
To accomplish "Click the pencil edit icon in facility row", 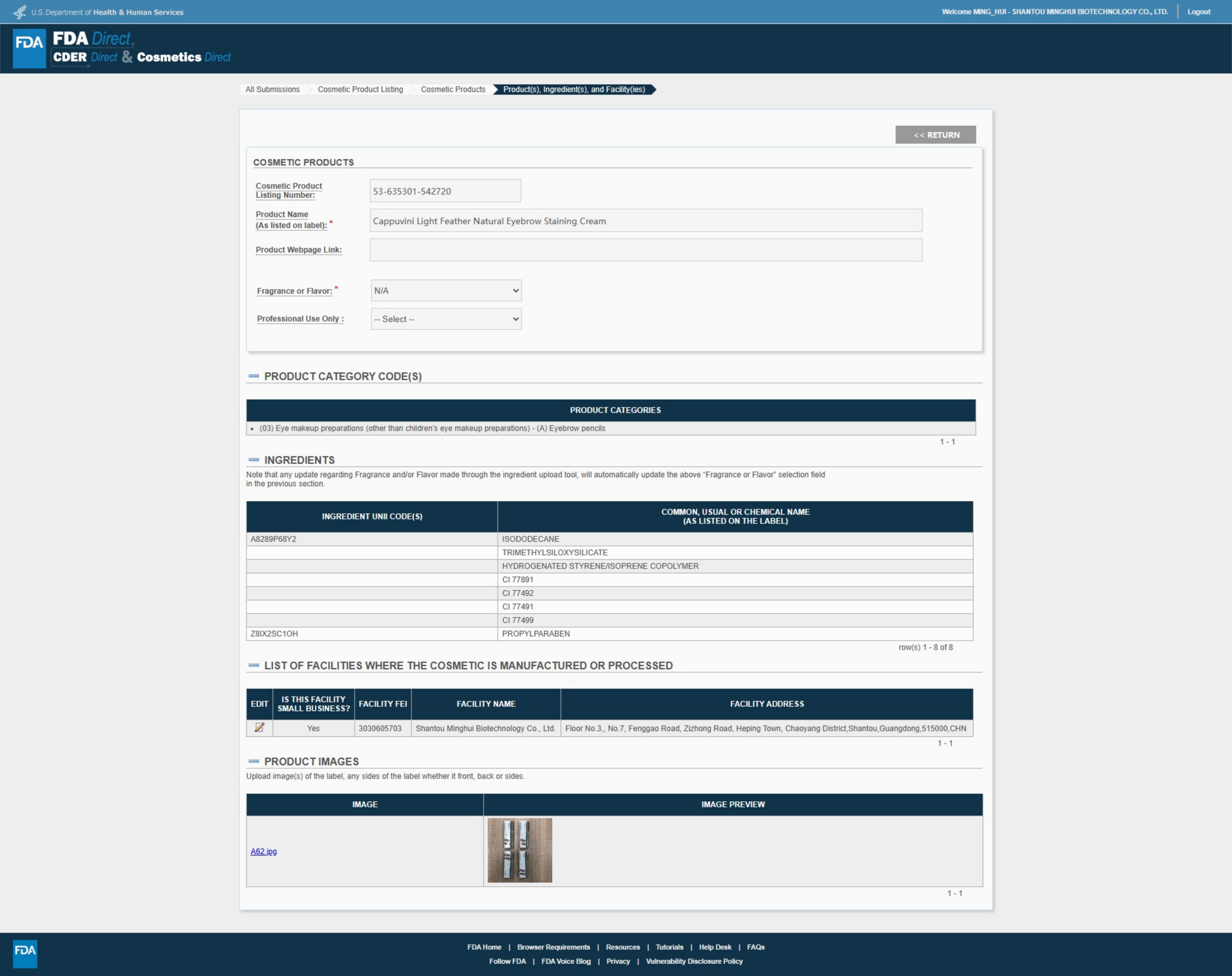I will pyautogui.click(x=259, y=727).
